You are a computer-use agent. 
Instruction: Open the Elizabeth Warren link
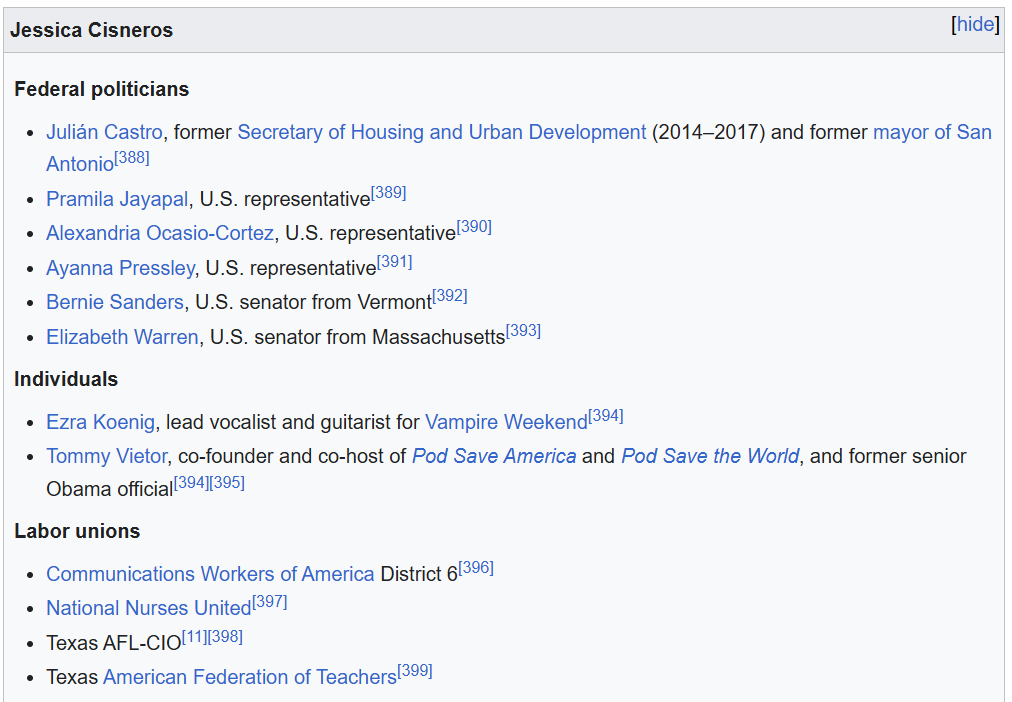click(122, 337)
